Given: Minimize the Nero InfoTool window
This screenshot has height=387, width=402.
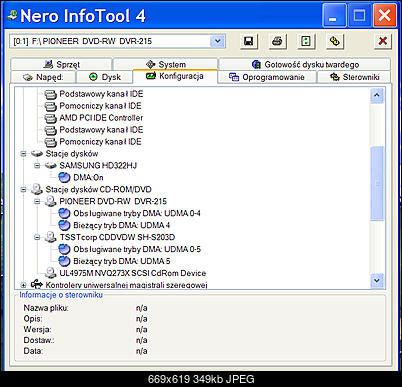Looking at the screenshot, I should click(x=334, y=15).
